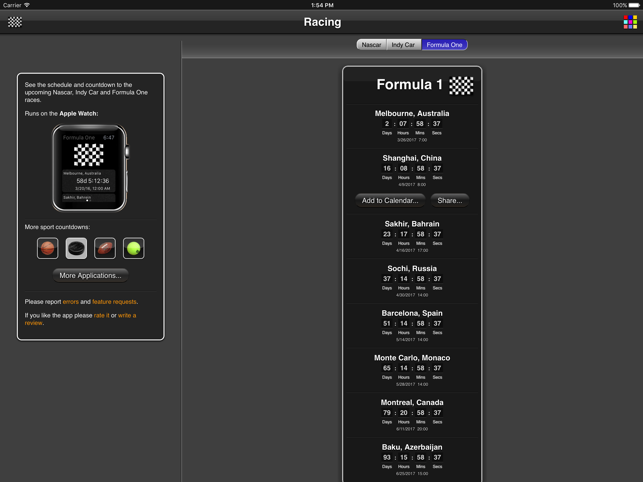Open the tennis ball countdown app icon
The width and height of the screenshot is (643, 482).
[x=134, y=248]
